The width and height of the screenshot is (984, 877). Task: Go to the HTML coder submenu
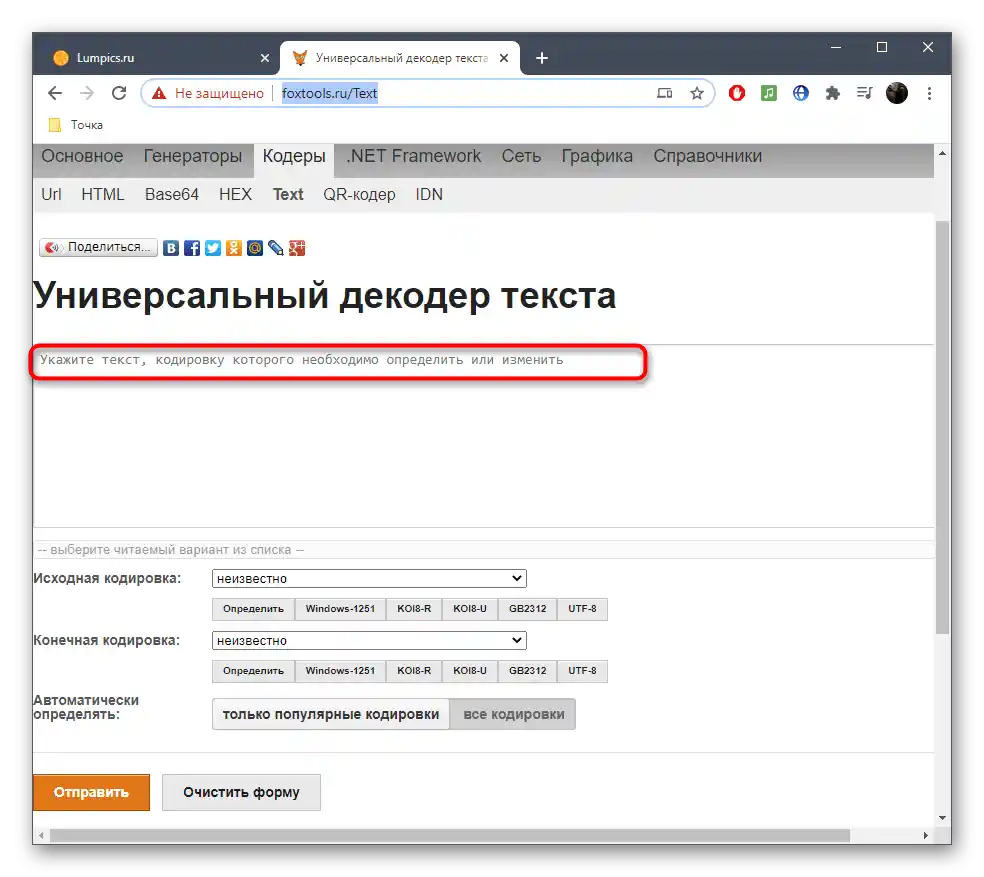103,195
